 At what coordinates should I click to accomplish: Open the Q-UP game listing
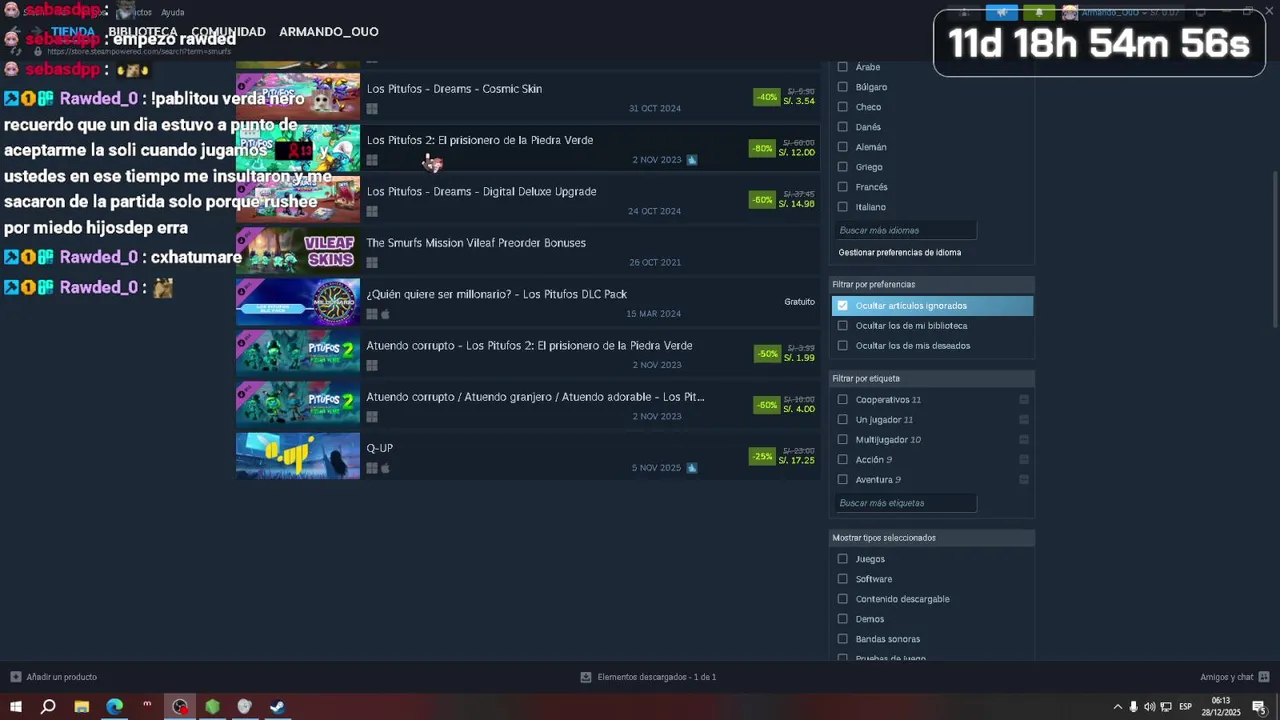click(528, 456)
